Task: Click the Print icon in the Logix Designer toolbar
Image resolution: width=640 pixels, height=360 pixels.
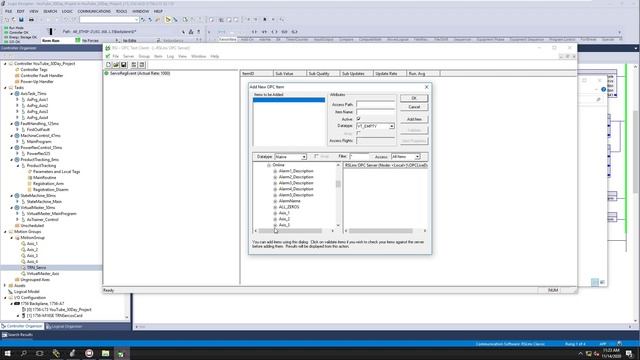Action: click(x=31, y=20)
